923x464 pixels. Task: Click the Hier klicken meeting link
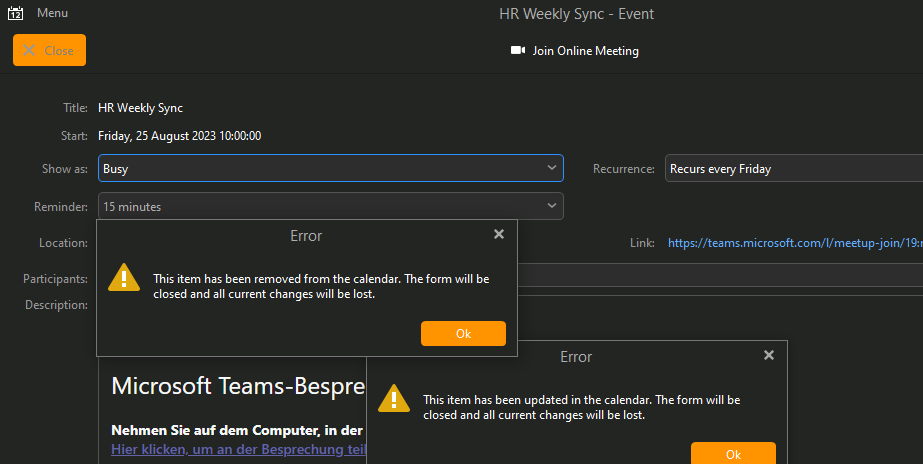(238, 449)
